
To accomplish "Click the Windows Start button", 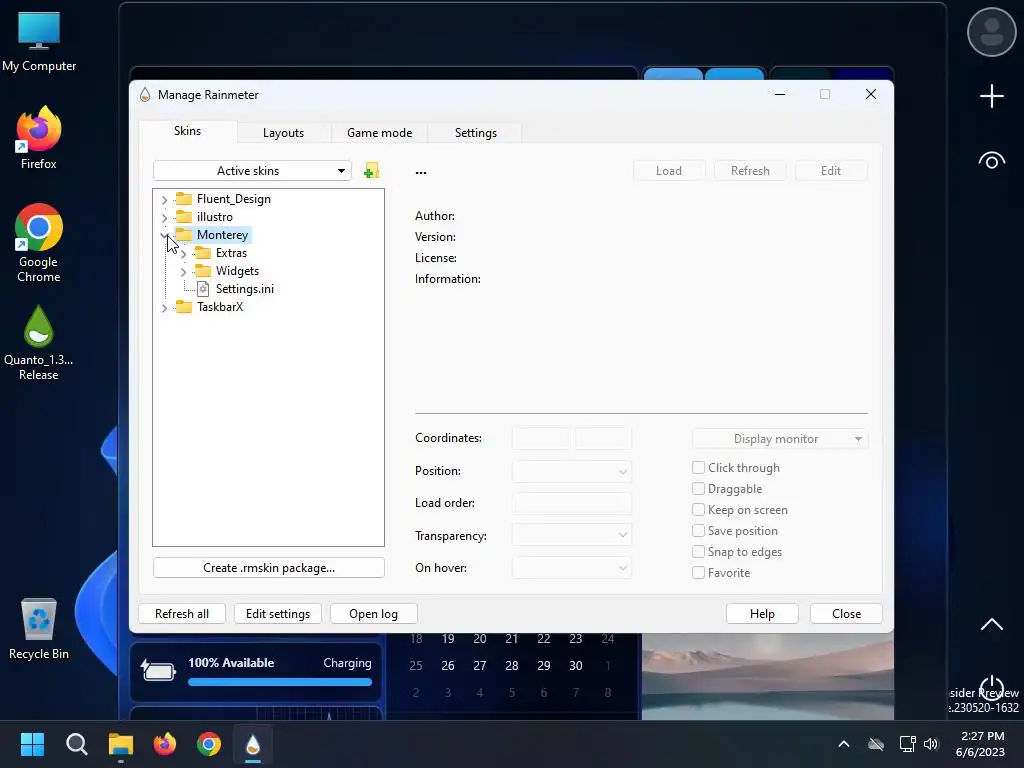I will (32, 744).
